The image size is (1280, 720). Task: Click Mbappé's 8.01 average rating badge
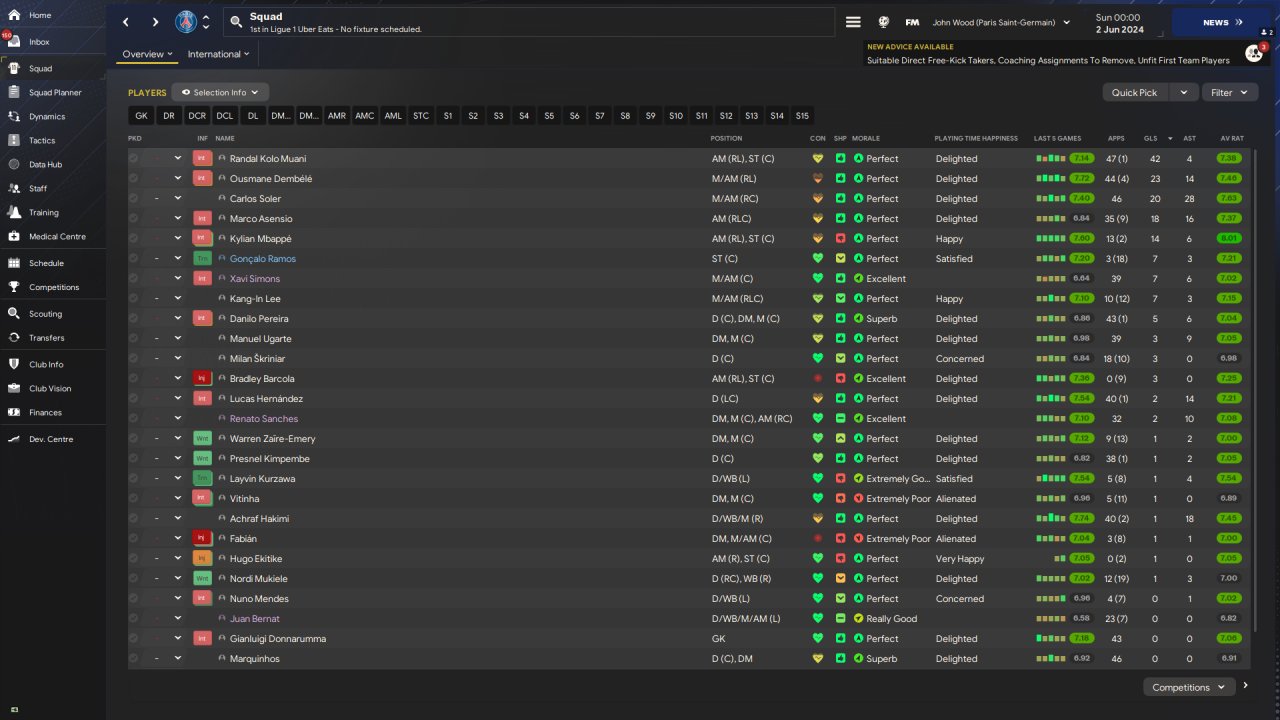pyautogui.click(x=1229, y=238)
